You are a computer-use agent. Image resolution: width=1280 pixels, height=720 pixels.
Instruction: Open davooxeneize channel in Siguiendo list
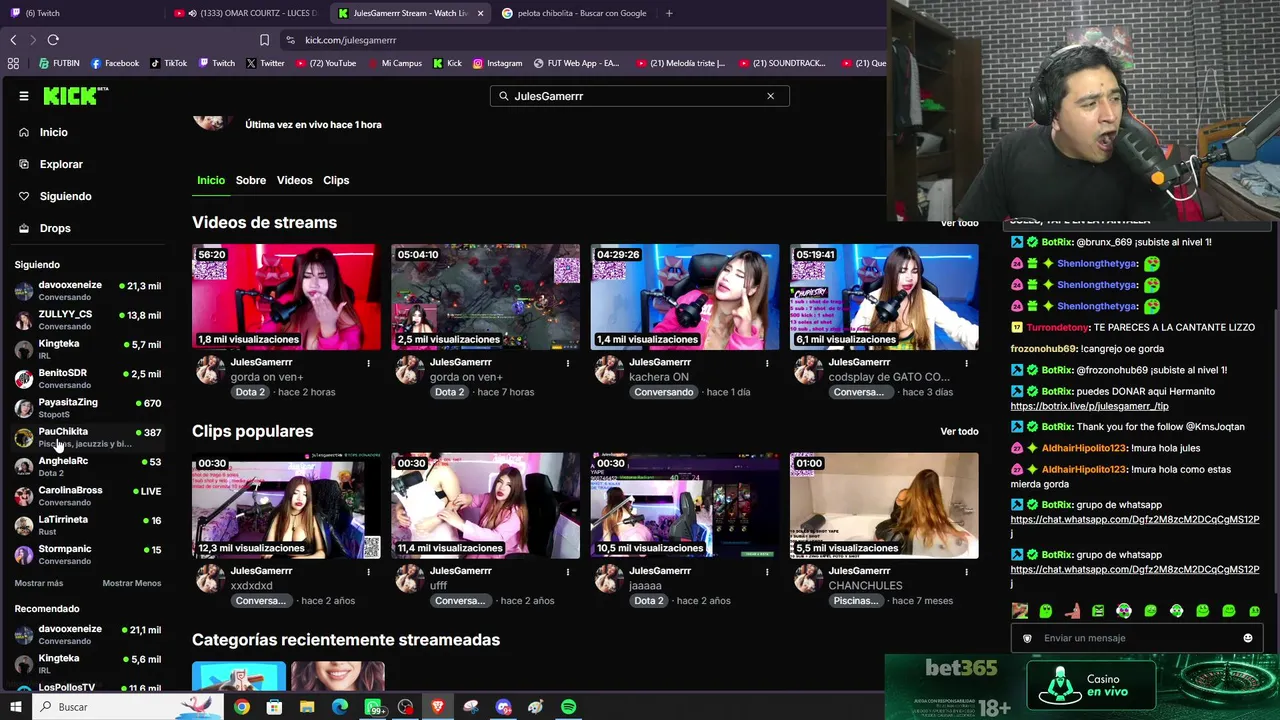[88, 290]
